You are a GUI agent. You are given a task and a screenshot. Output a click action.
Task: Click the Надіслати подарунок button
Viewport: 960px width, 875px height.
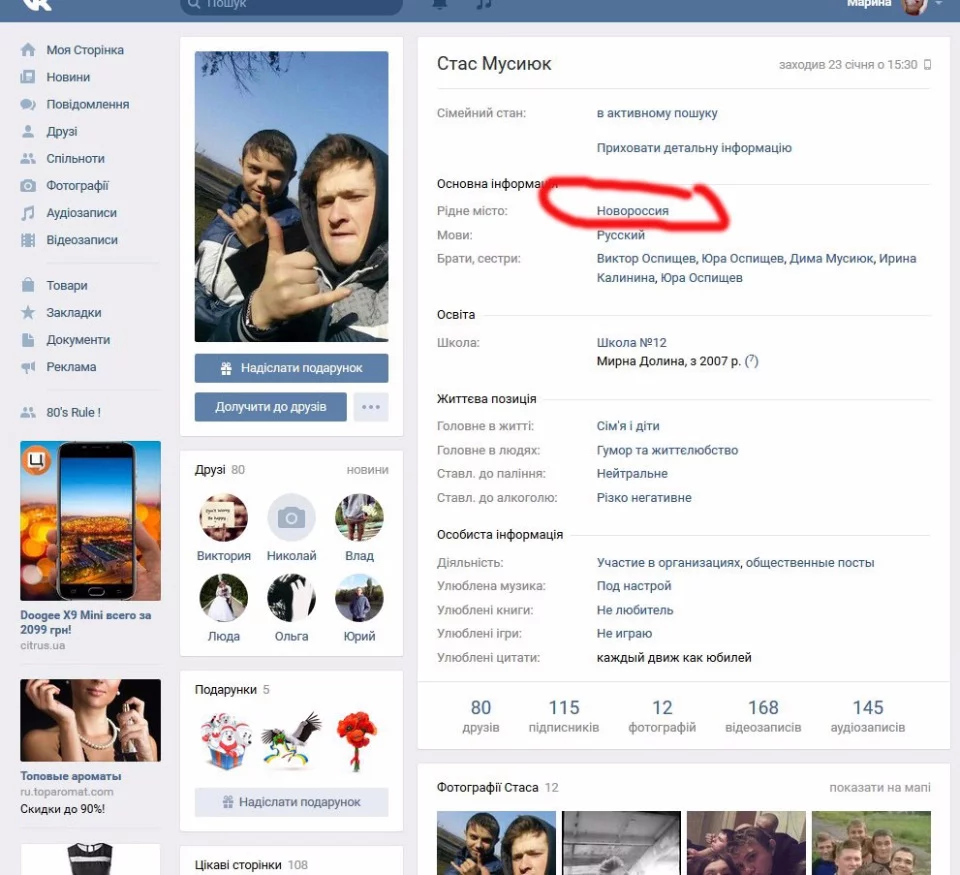(291, 368)
